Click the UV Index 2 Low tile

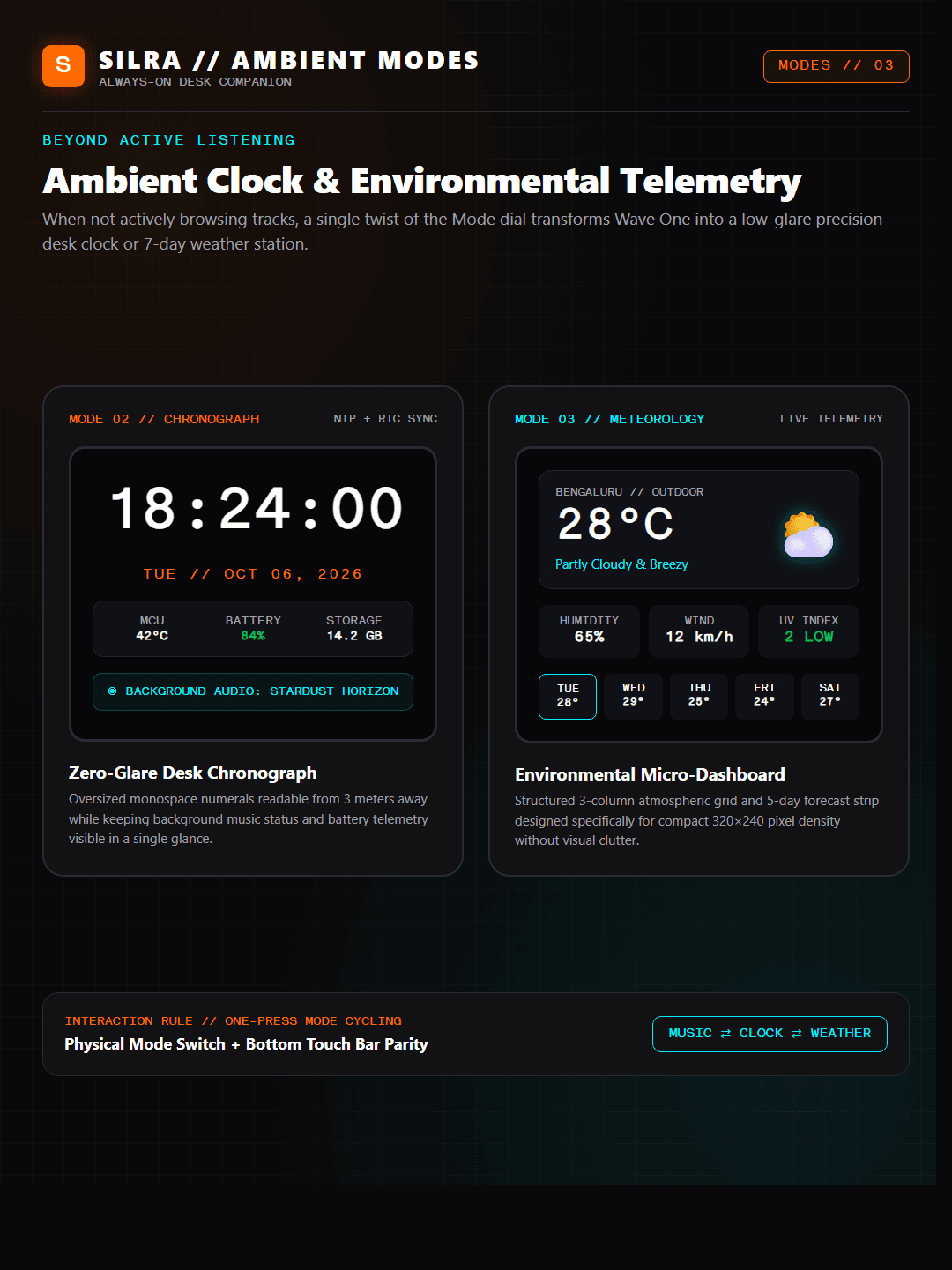[808, 631]
